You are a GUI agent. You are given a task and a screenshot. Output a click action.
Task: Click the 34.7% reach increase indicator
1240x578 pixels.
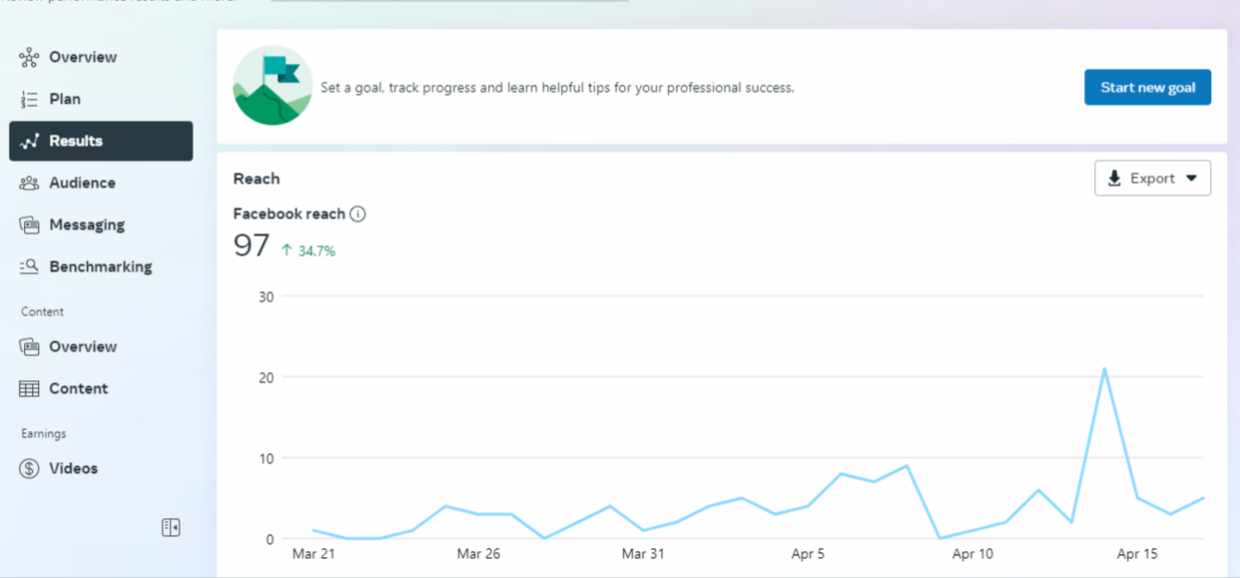point(308,251)
